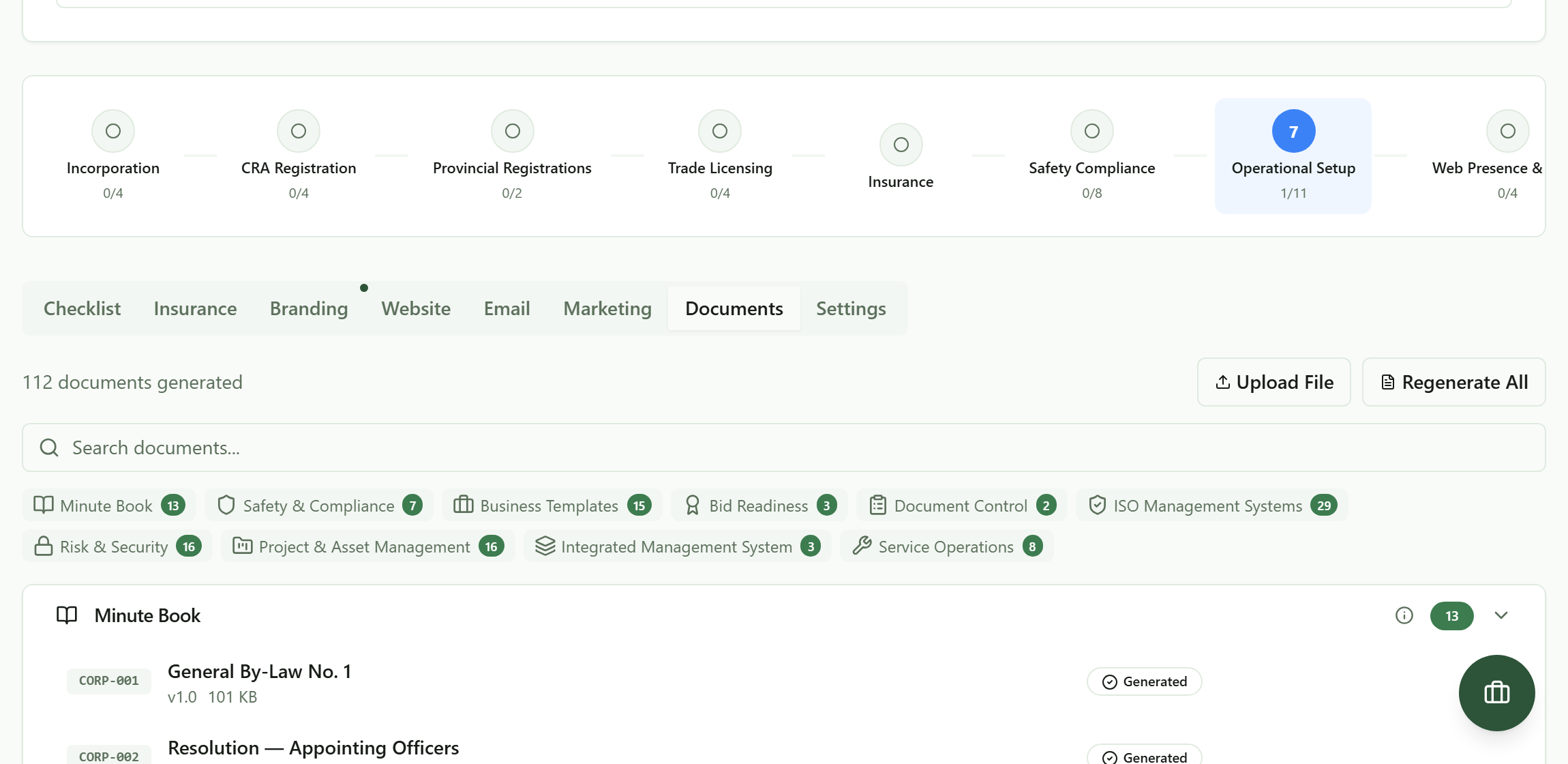Viewport: 1568px width, 764px height.
Task: Click the upload arrow icon on Upload File
Action: [x=1223, y=382]
